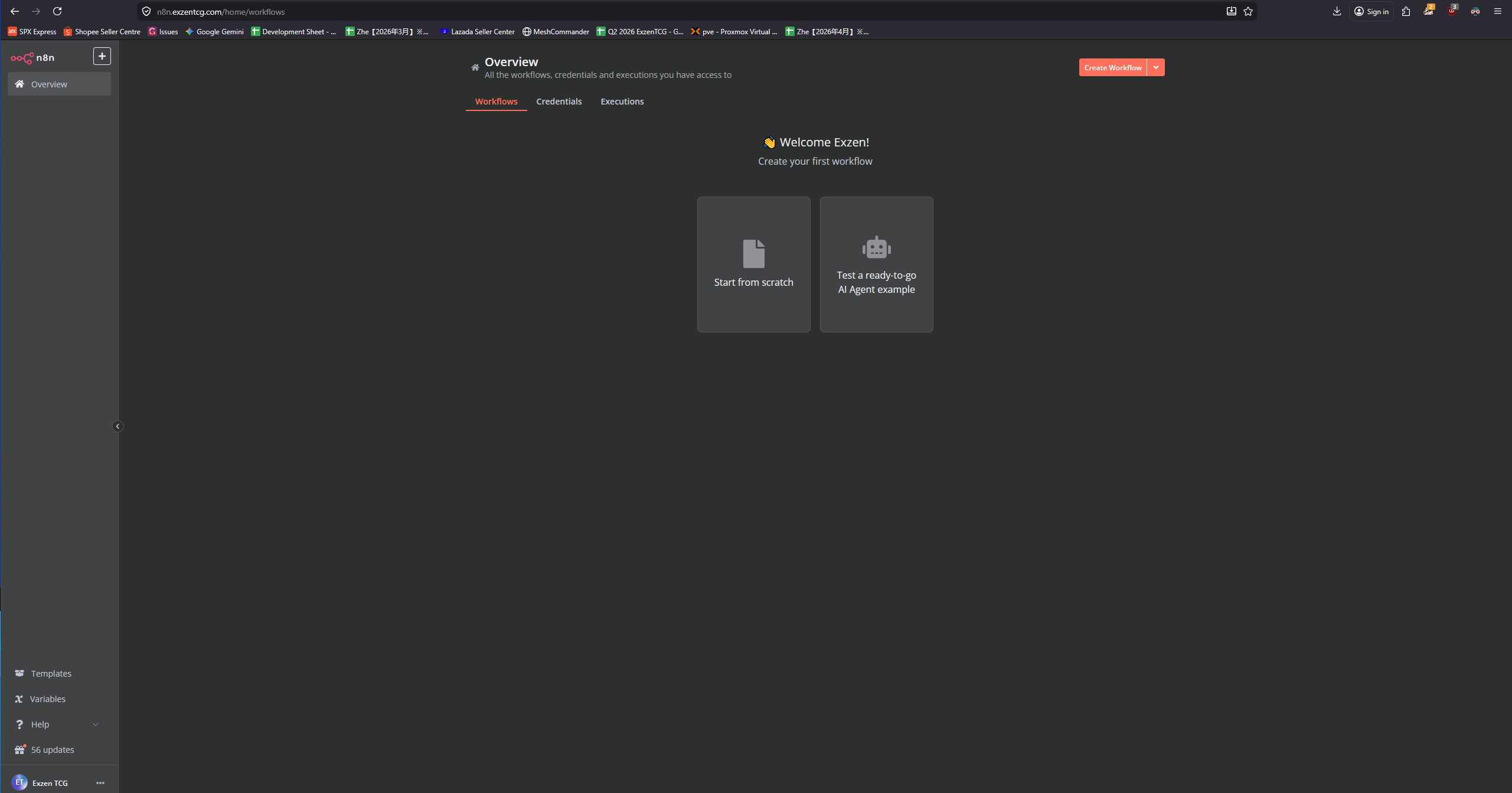Open Variables in the sidebar
The image size is (1512, 793).
pos(47,699)
